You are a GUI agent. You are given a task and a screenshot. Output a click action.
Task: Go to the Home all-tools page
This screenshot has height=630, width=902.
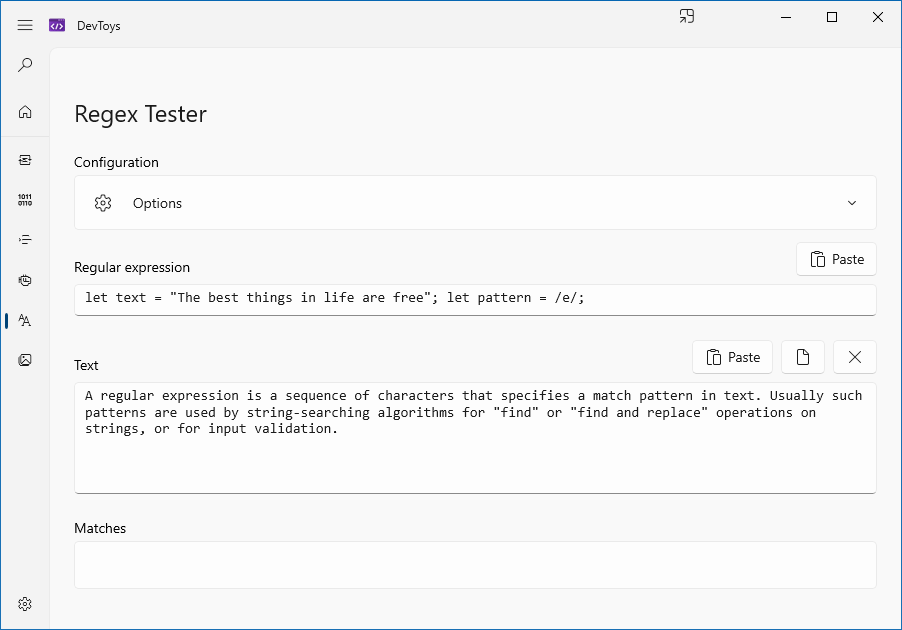25,112
